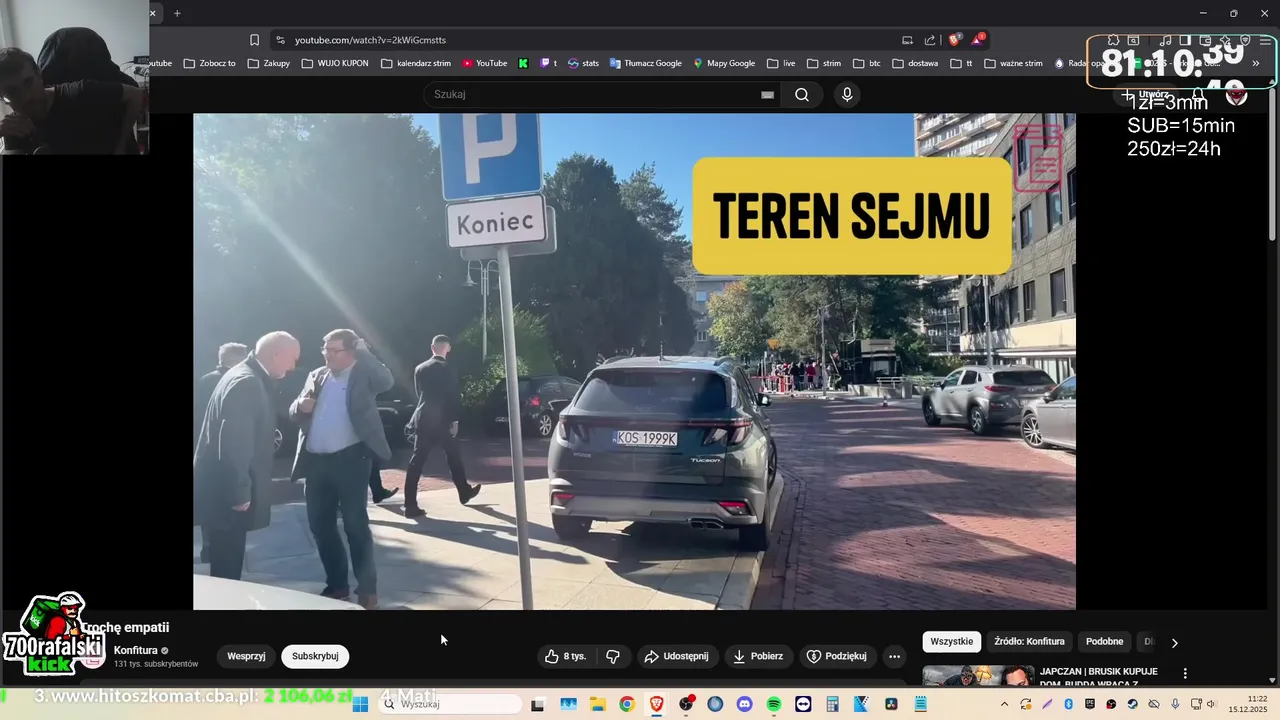Show hidden tray icons chevron
Screen dimensions: 1280x720
coord(1004,704)
